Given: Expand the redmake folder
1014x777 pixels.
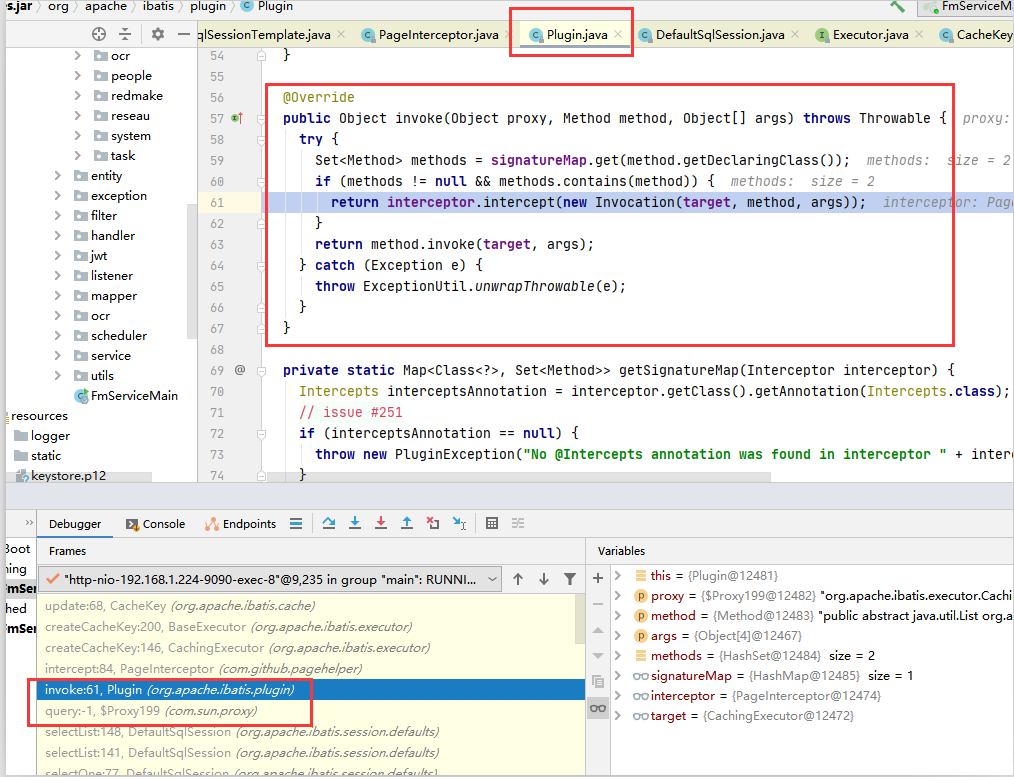Looking at the screenshot, I should pos(78,96).
